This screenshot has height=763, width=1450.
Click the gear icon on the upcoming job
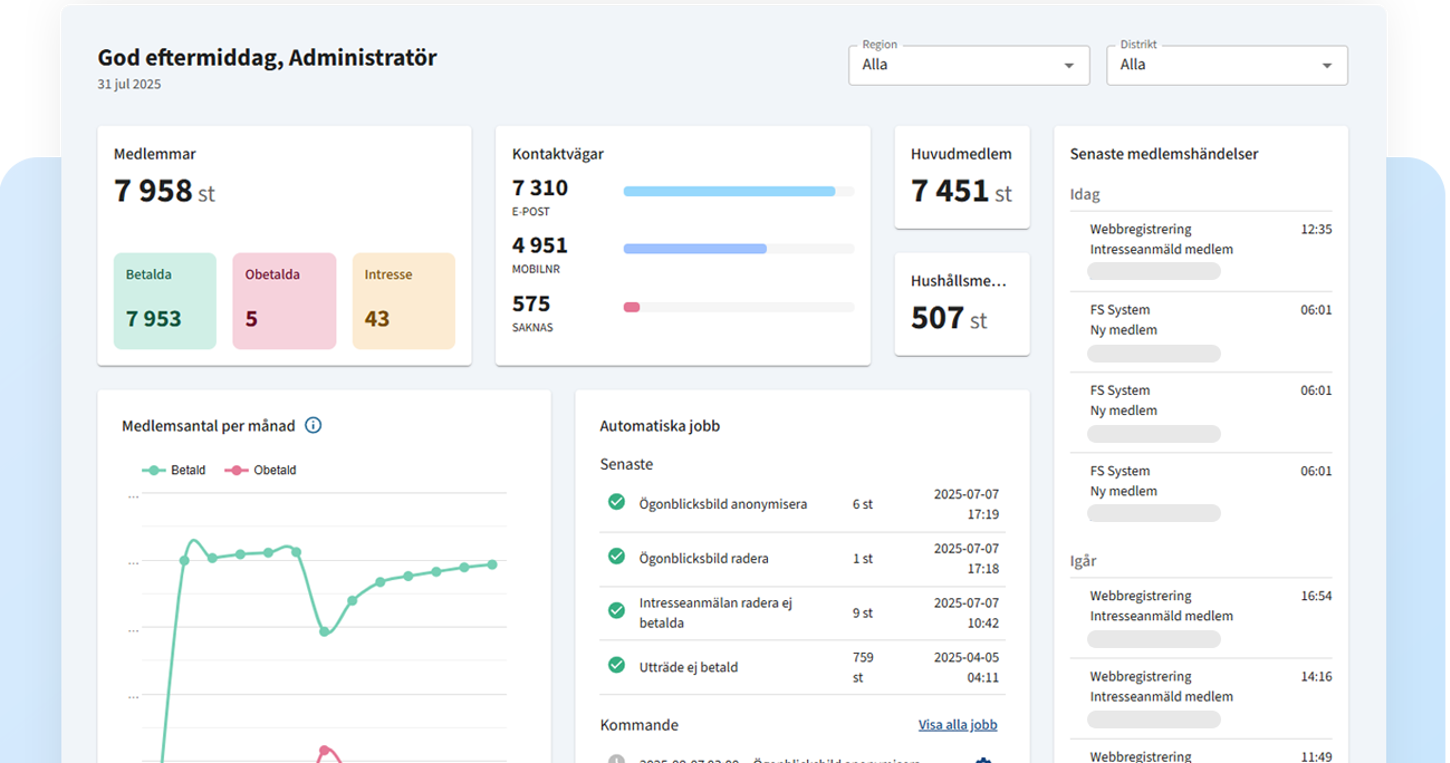(x=982, y=760)
